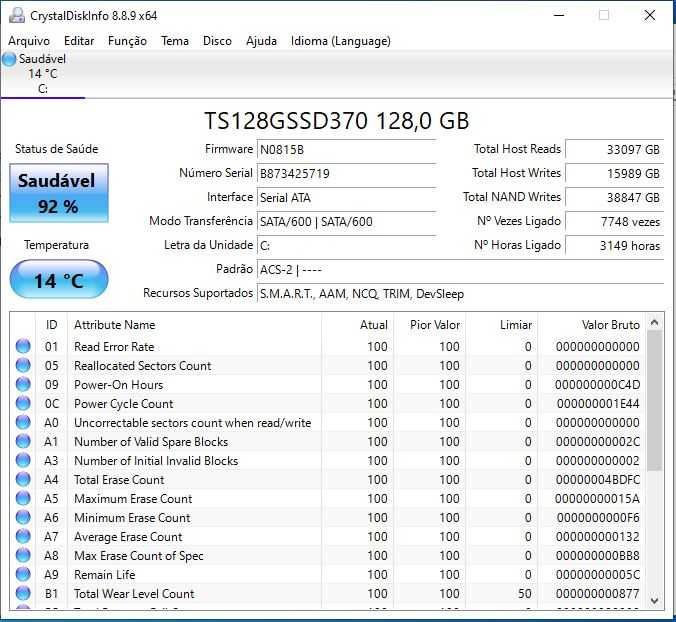Click status orb for Read Error Rate row
Image resolution: width=676 pixels, height=622 pixels.
[x=23, y=347]
